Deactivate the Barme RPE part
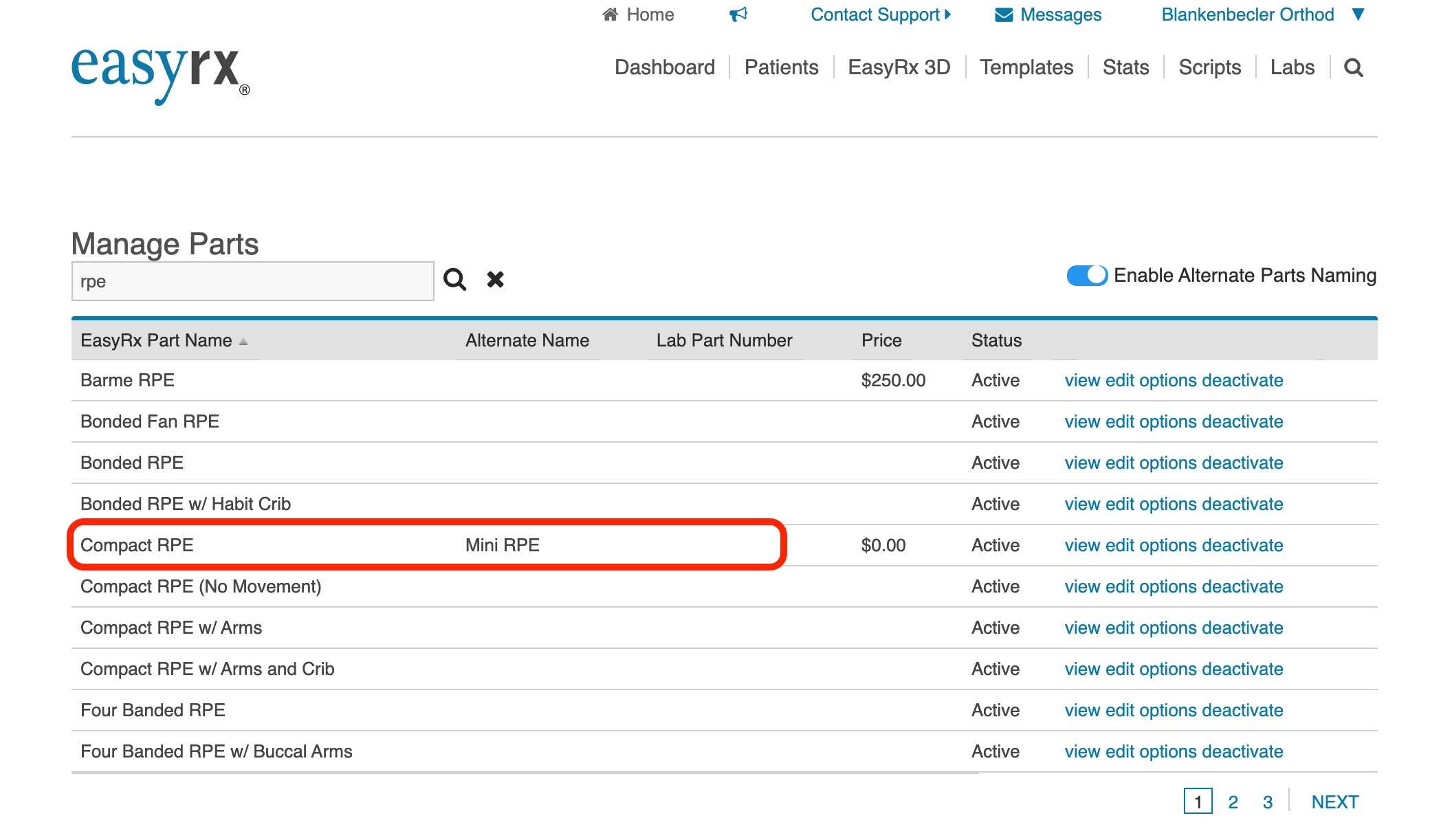The image size is (1430, 840). [1242, 381]
